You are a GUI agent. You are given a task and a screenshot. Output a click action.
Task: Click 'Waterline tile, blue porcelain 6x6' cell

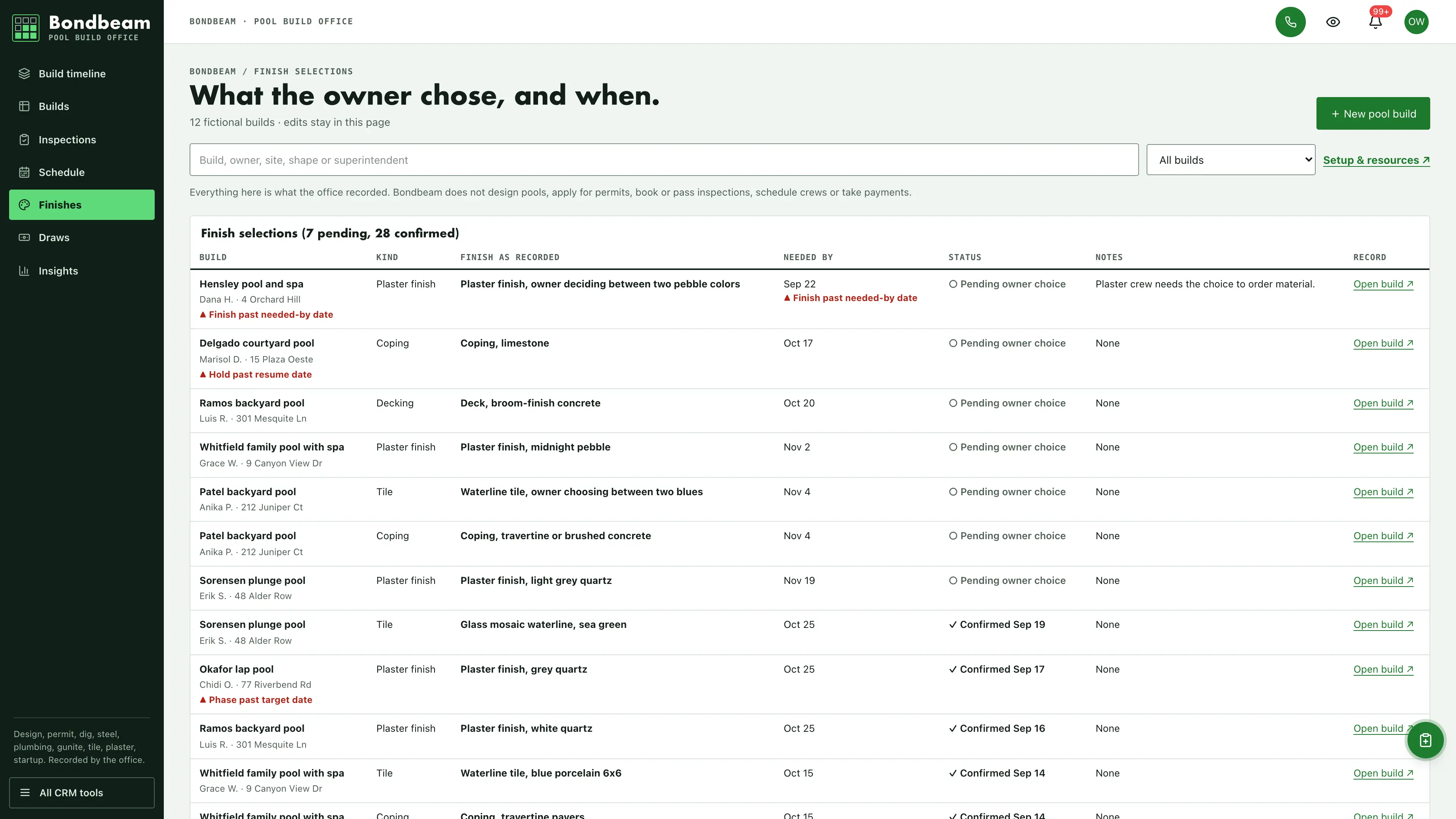pyautogui.click(x=540, y=773)
